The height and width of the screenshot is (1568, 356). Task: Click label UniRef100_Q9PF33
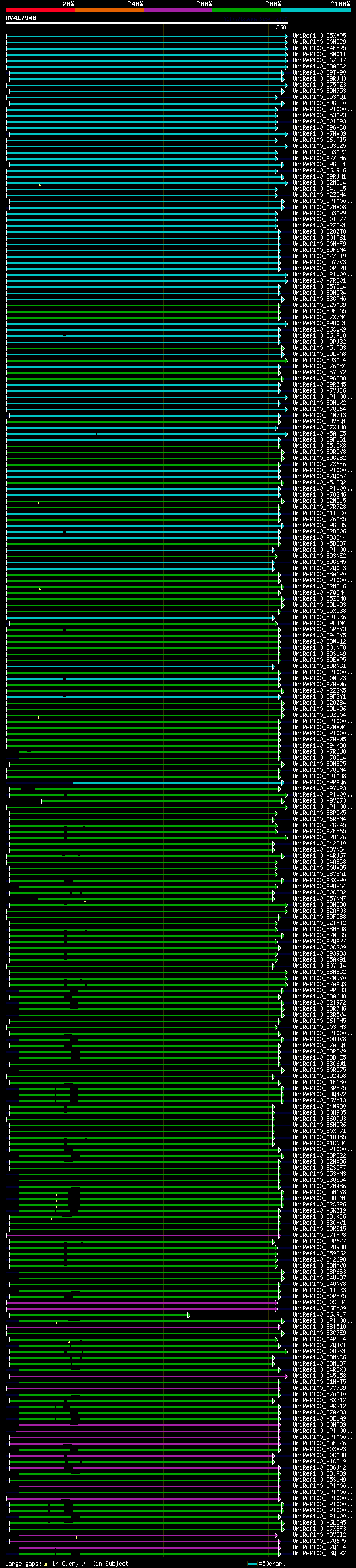(x=319, y=990)
